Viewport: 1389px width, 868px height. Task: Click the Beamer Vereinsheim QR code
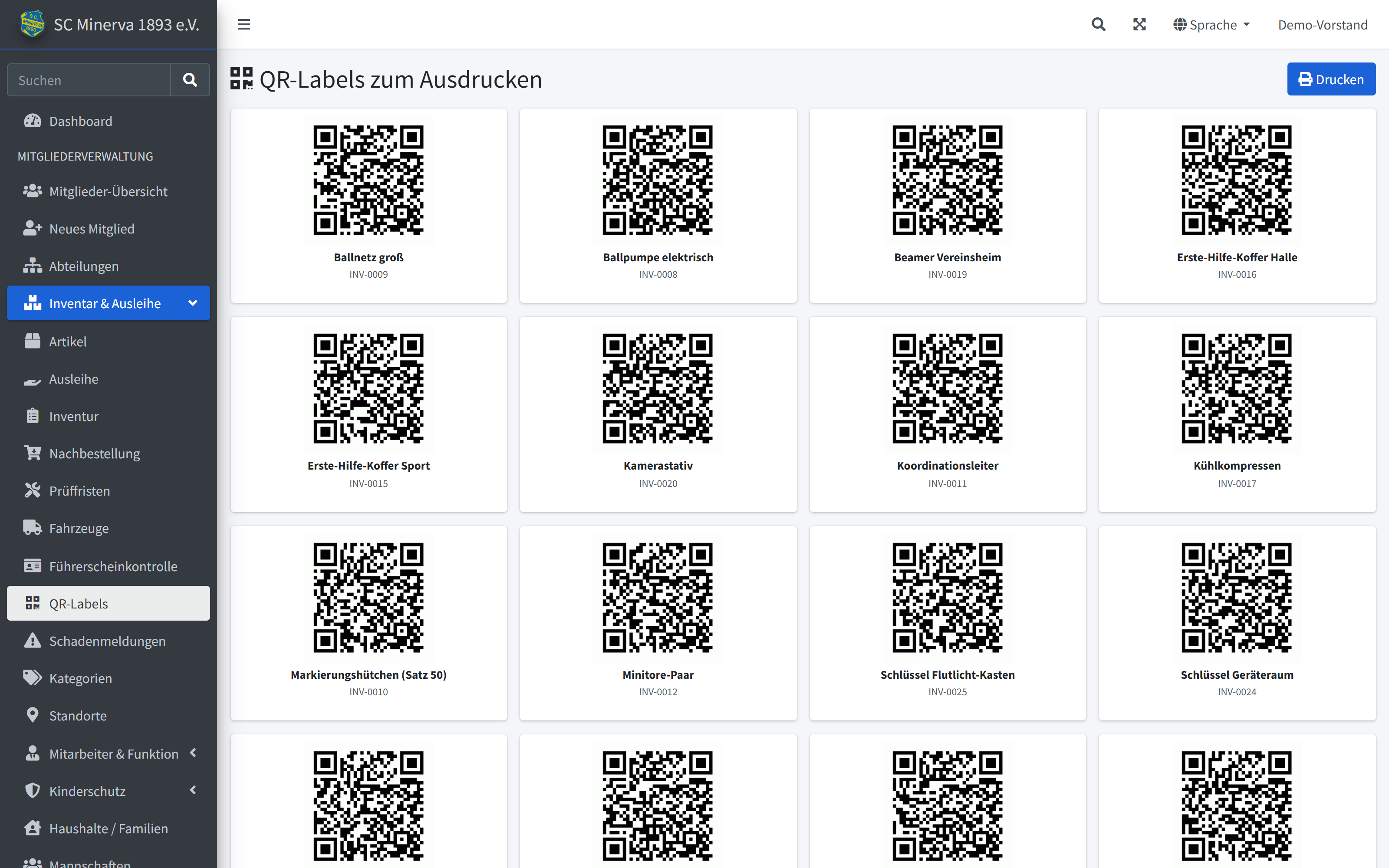948,180
